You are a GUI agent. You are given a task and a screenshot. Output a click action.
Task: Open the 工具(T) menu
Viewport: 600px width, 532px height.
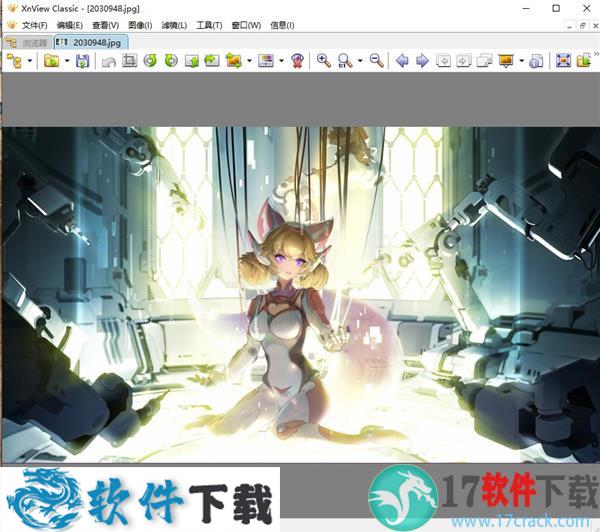[x=209, y=25]
